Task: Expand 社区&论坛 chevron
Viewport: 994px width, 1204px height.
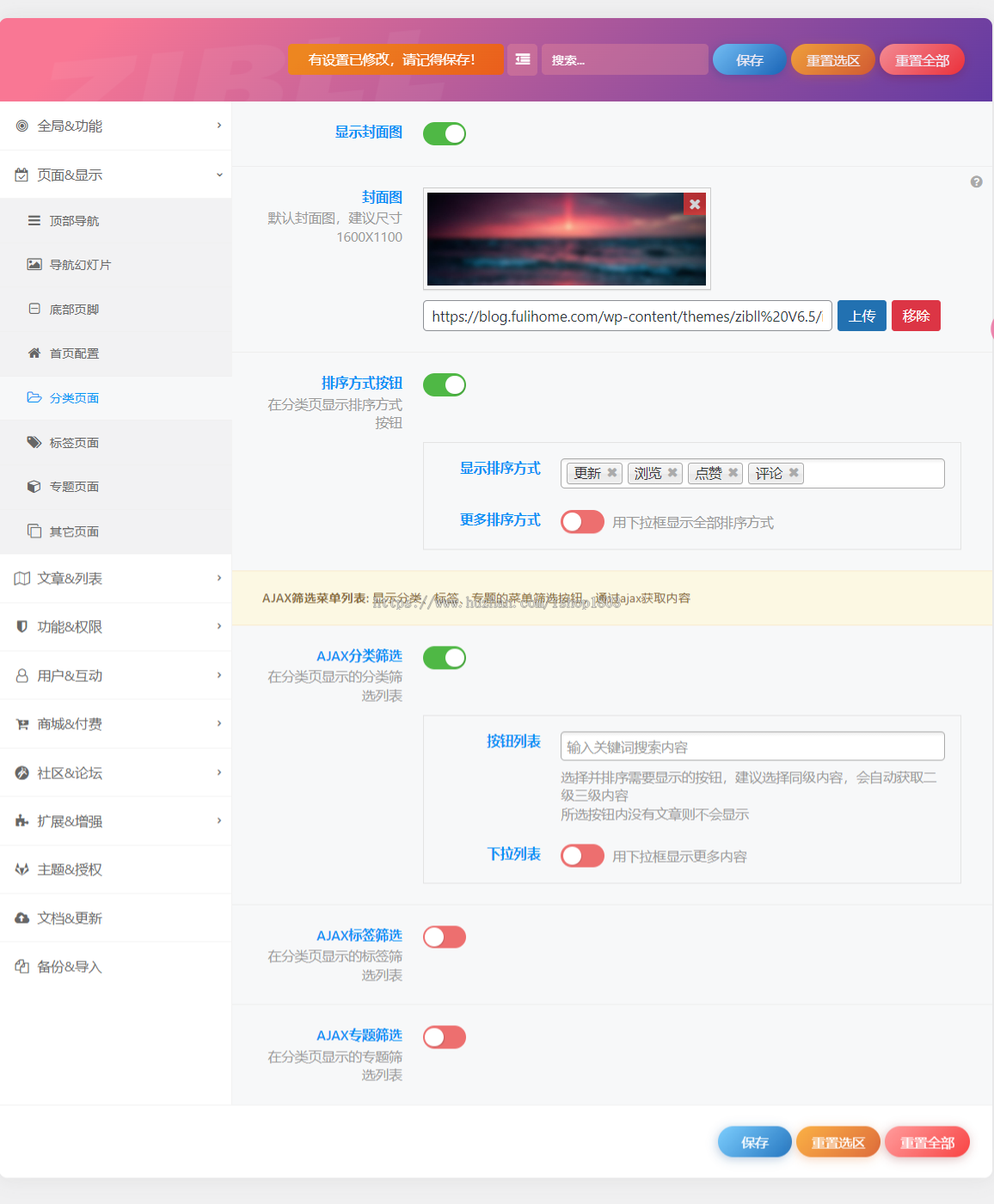Action: pyautogui.click(x=219, y=772)
